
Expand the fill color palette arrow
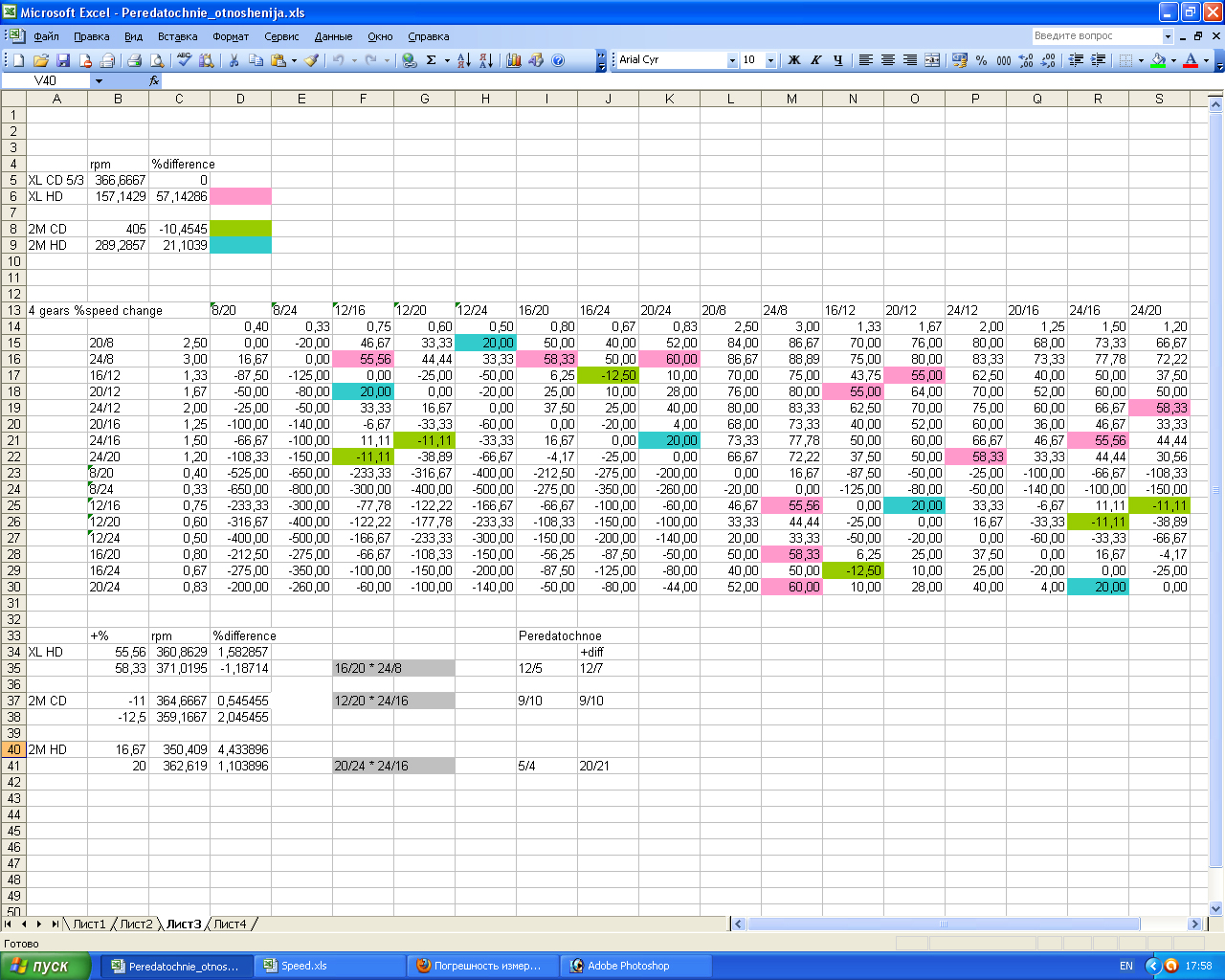click(1173, 60)
